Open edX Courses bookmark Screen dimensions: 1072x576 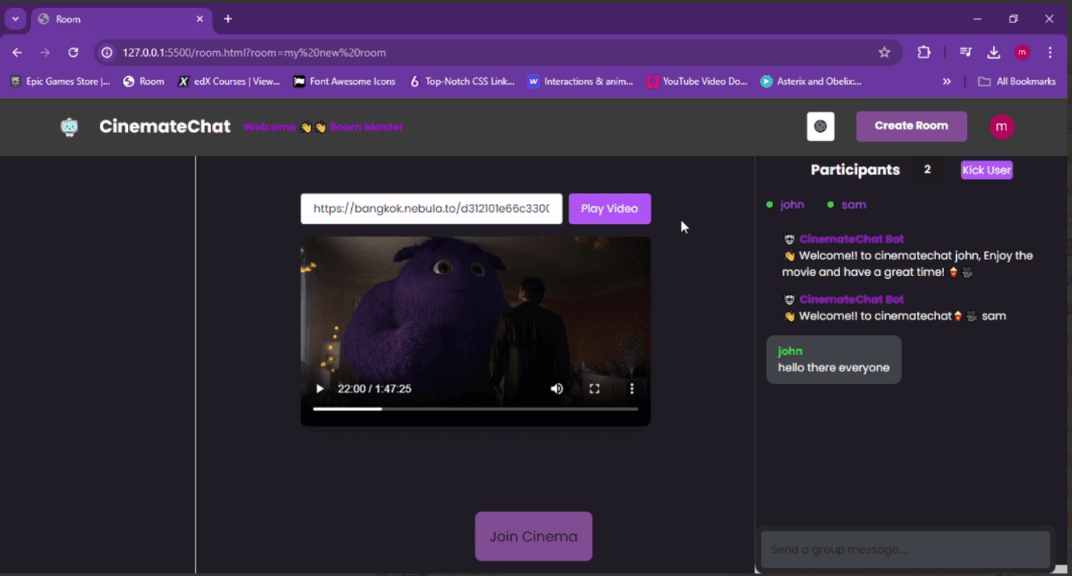229,81
